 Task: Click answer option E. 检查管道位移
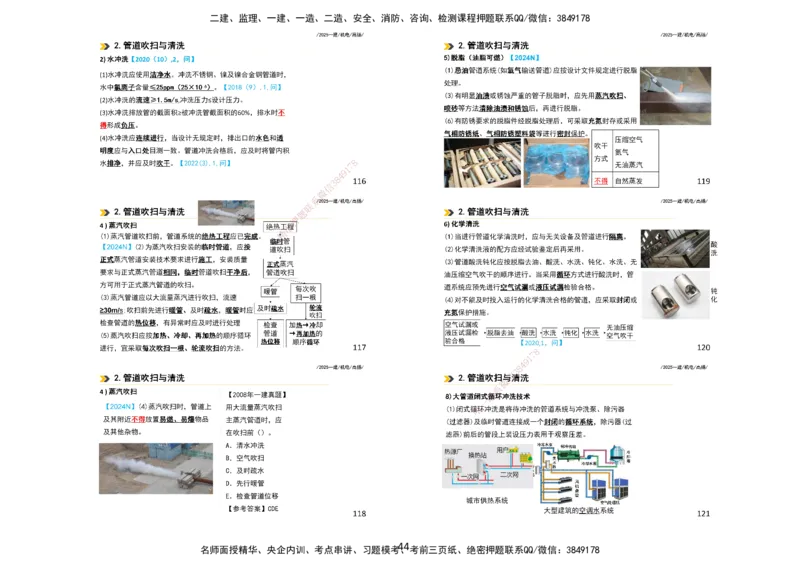[x=252, y=496]
